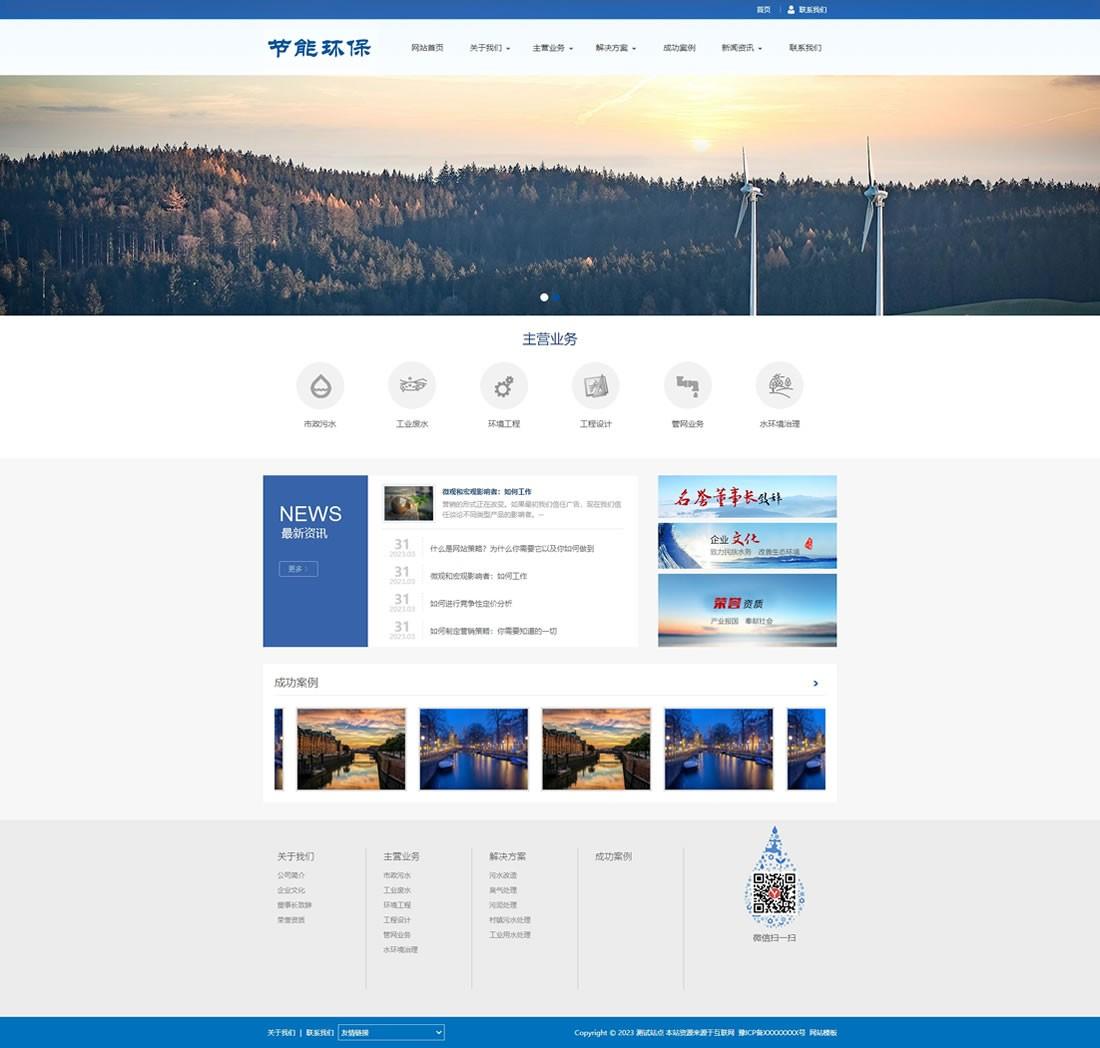1100x1048 pixels.
Task: Click the 市政污水 water drop icon
Action: coord(320,386)
